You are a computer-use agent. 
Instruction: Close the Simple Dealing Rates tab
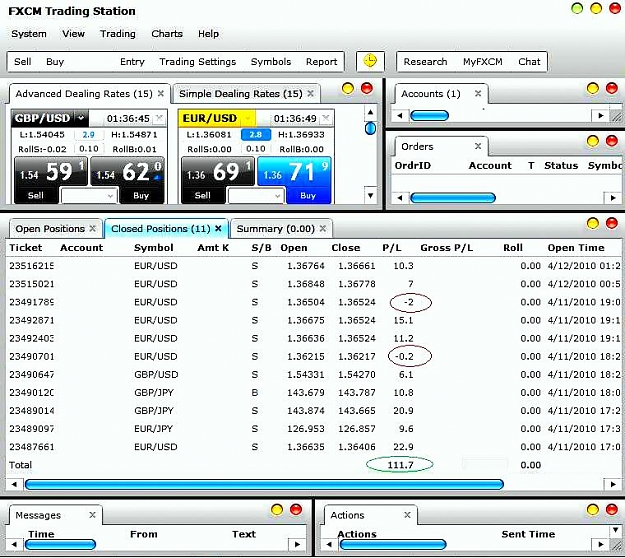[x=311, y=94]
